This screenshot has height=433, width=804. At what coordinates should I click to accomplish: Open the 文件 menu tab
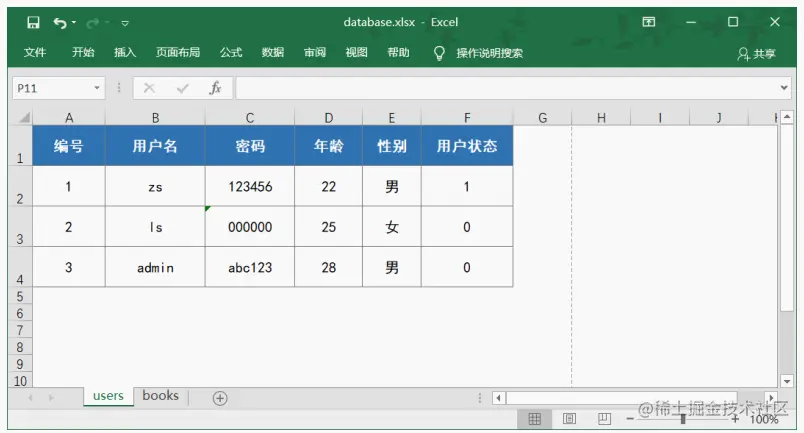point(35,52)
